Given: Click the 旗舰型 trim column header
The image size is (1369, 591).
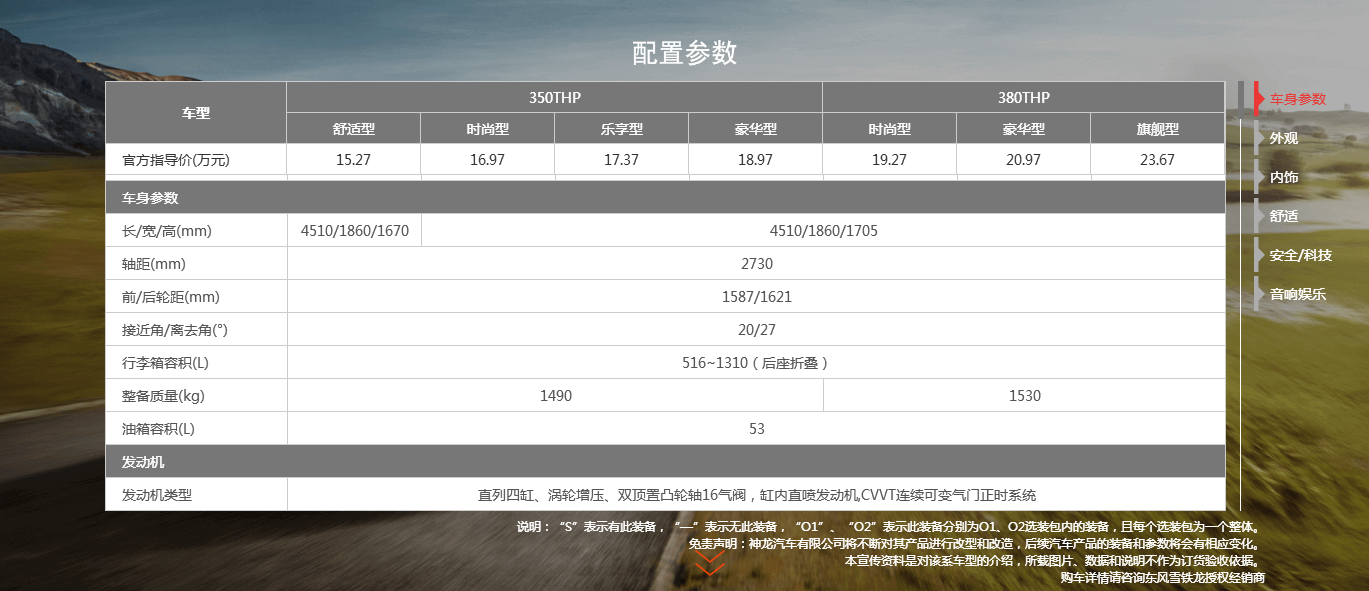Looking at the screenshot, I should pos(1157,129).
